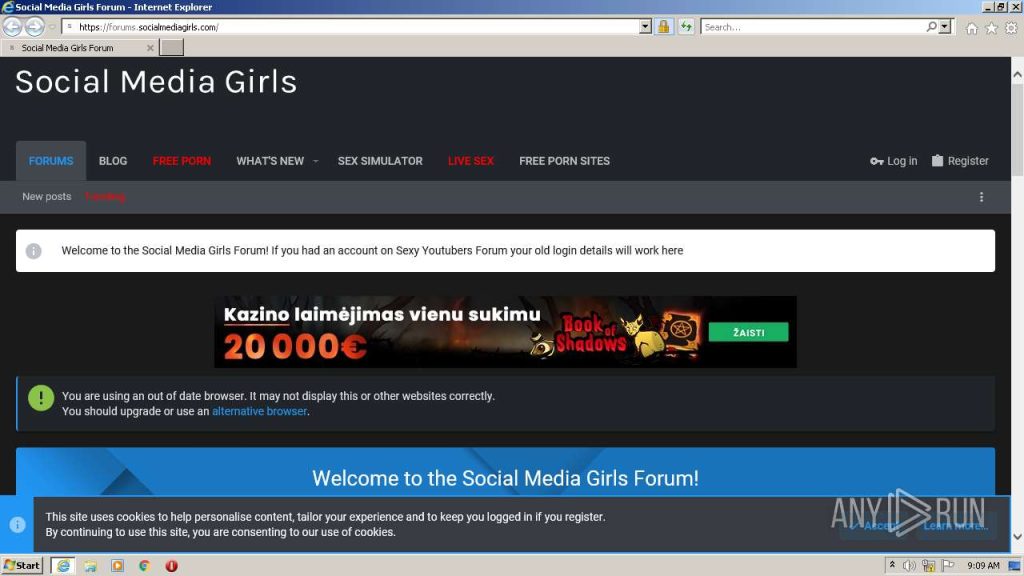Viewport: 1024px width, 576px height.
Task: Open the What's New navigation item
Action: 270,161
